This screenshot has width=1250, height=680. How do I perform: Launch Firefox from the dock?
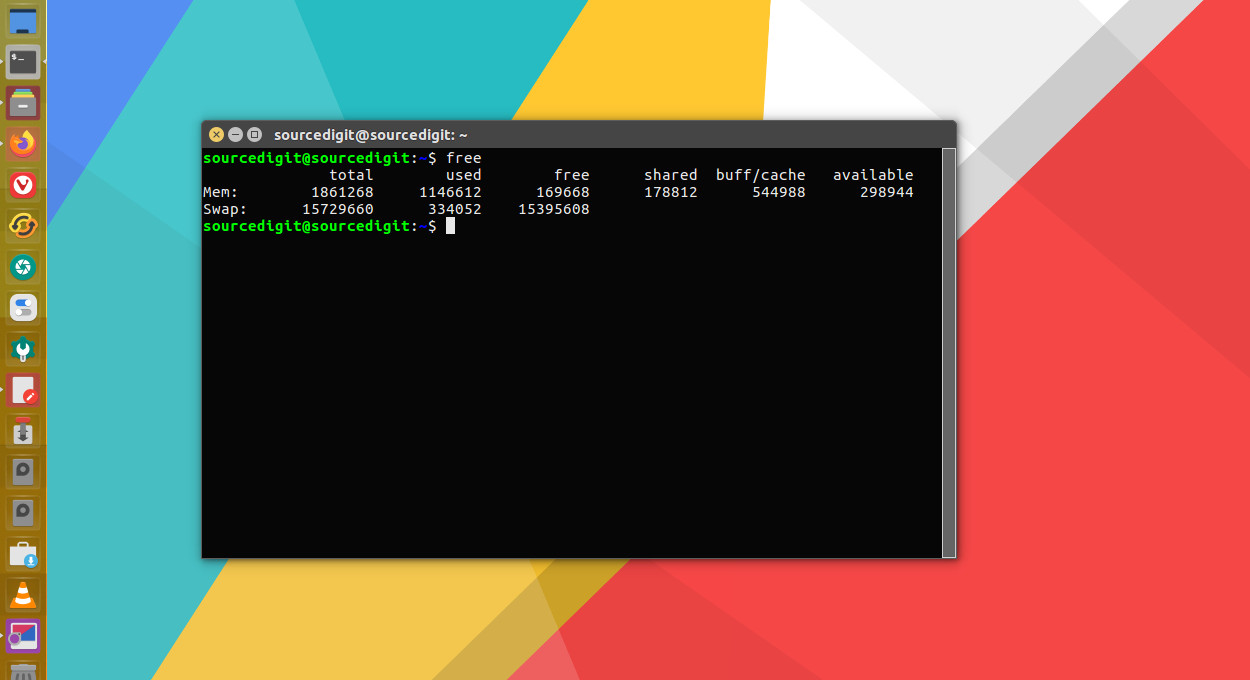pyautogui.click(x=22, y=143)
